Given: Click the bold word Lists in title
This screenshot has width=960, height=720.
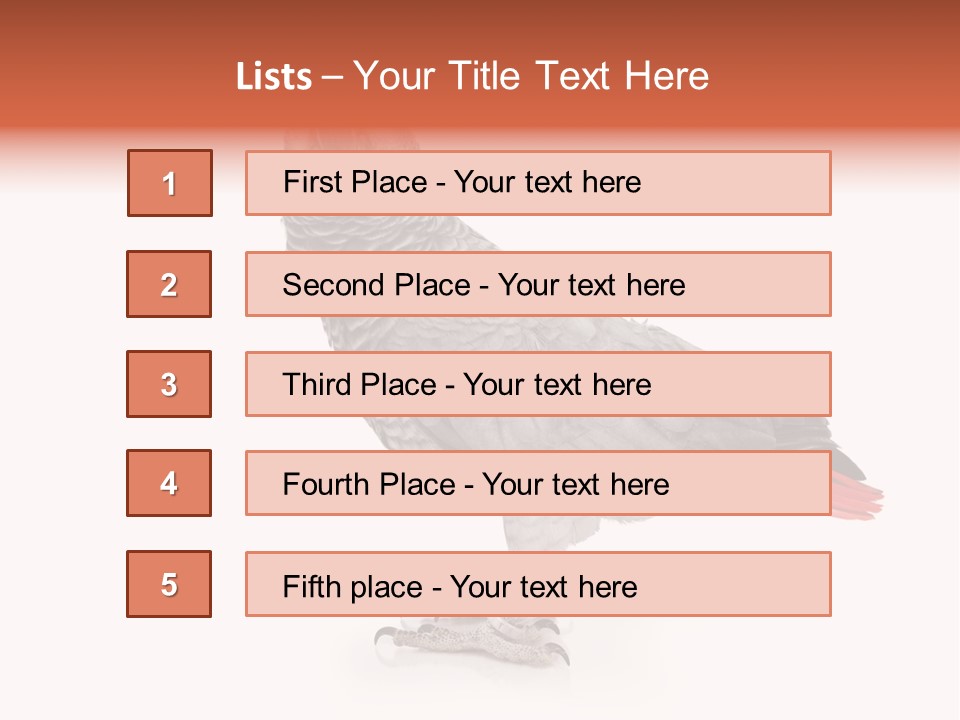Looking at the screenshot, I should tap(274, 77).
